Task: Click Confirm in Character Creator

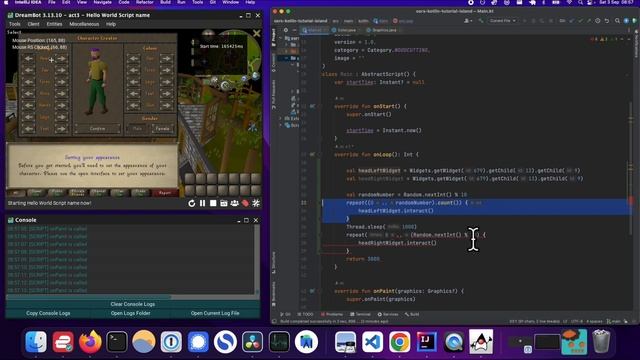Action: [x=97, y=129]
